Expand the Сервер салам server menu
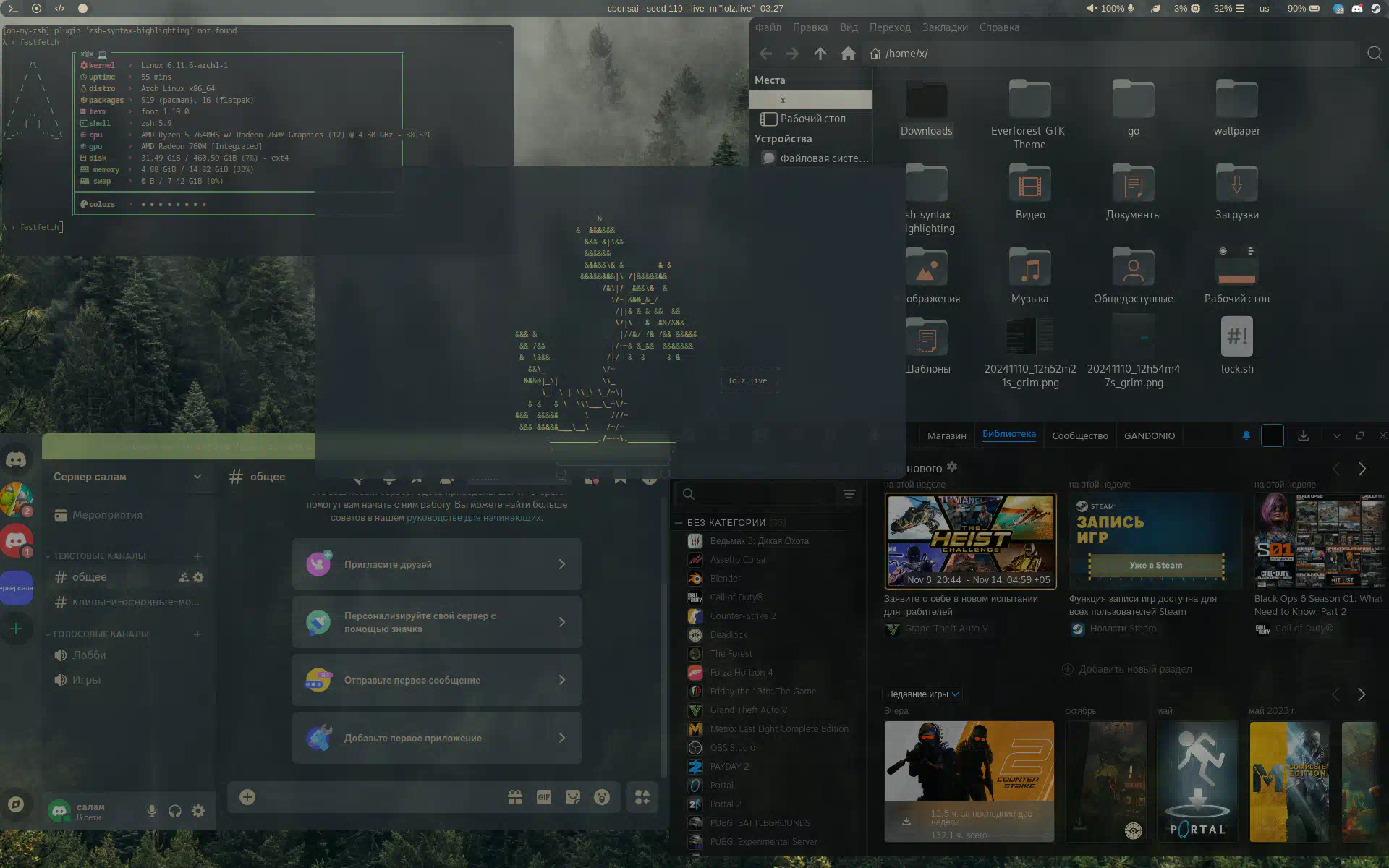Viewport: 1389px width, 868px height. (x=197, y=477)
